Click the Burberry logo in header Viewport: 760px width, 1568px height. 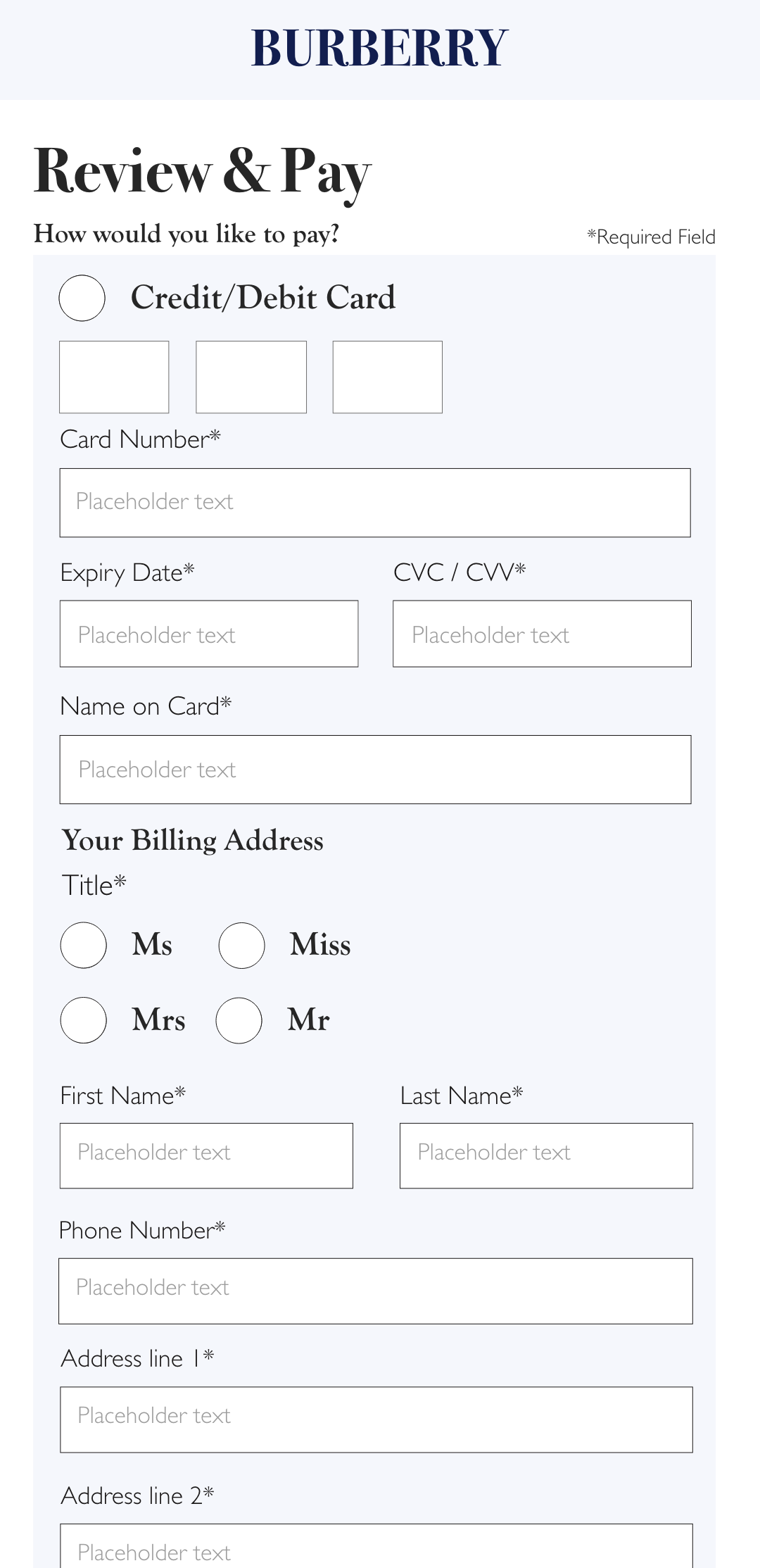pyautogui.click(x=379, y=49)
